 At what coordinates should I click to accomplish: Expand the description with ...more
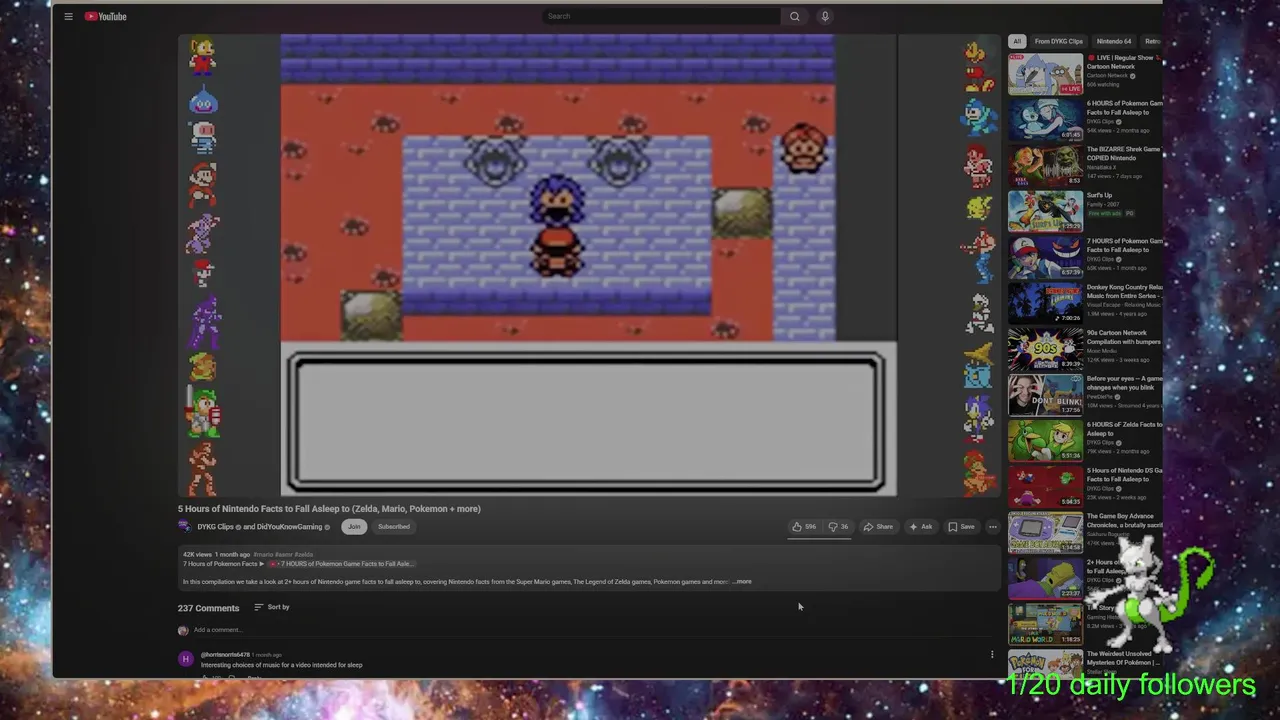pyautogui.click(x=742, y=582)
